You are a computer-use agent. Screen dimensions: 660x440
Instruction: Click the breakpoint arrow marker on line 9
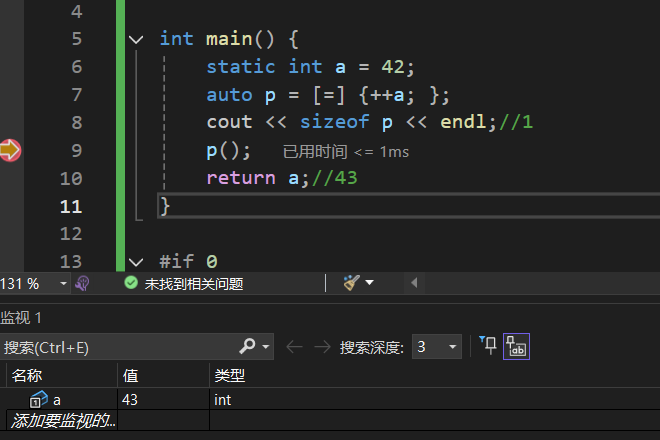(x=10, y=151)
